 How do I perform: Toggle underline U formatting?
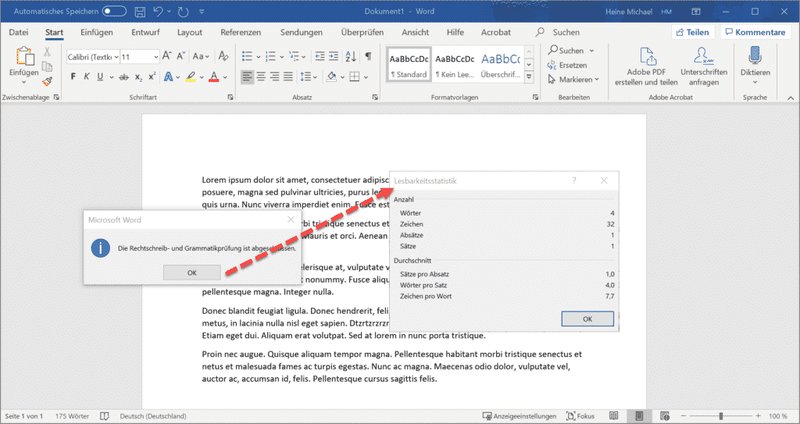click(100, 77)
